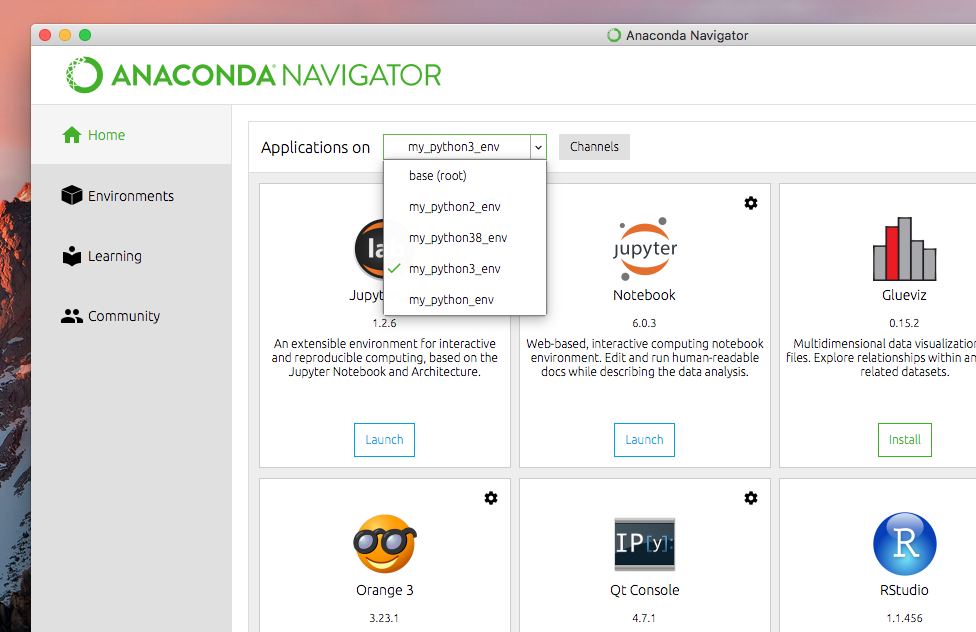Choose my_python2_env from the list
The height and width of the screenshot is (632, 976).
click(455, 207)
